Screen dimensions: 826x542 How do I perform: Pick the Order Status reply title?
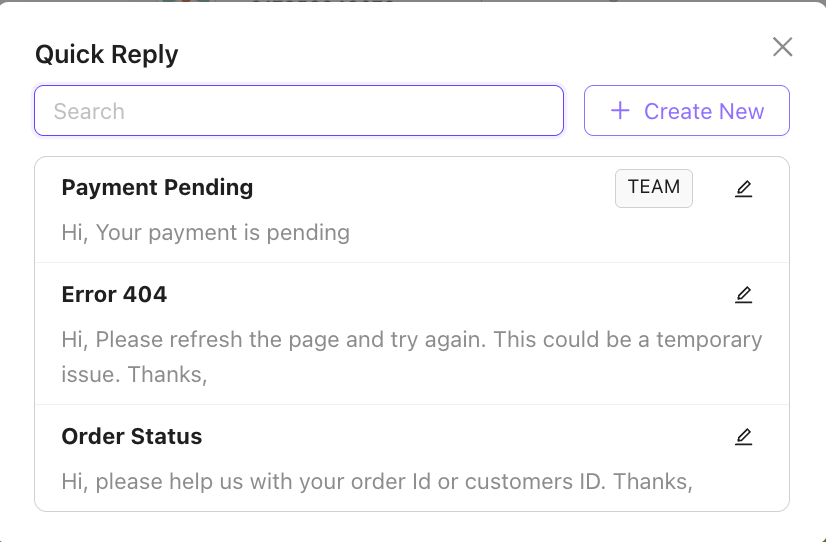[x=132, y=437]
